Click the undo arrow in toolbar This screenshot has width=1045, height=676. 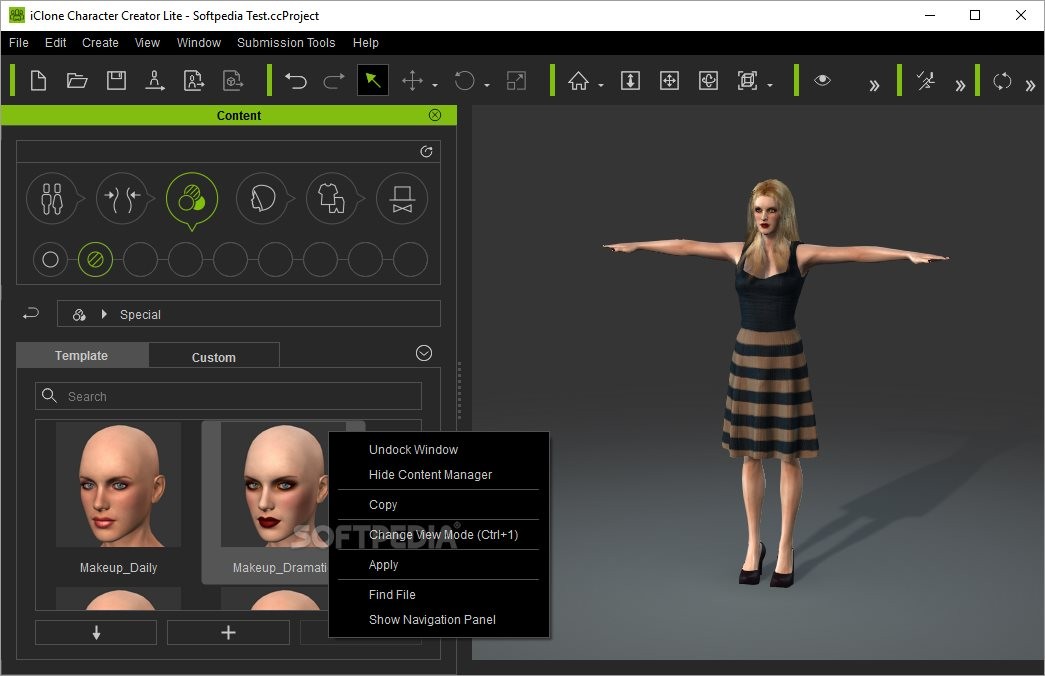click(x=296, y=81)
